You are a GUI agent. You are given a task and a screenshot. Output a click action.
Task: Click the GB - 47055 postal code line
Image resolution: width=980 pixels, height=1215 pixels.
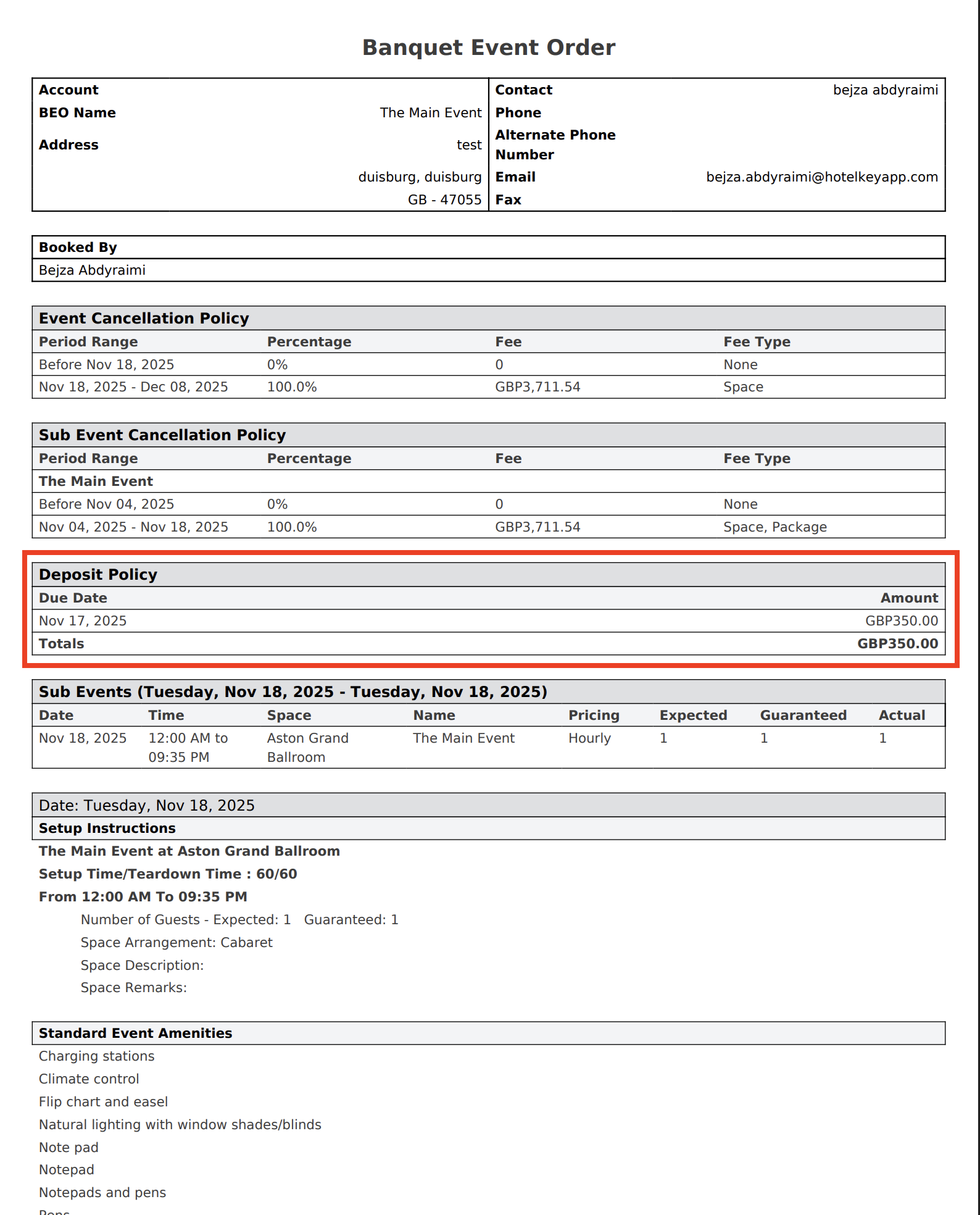pyautogui.click(x=444, y=200)
